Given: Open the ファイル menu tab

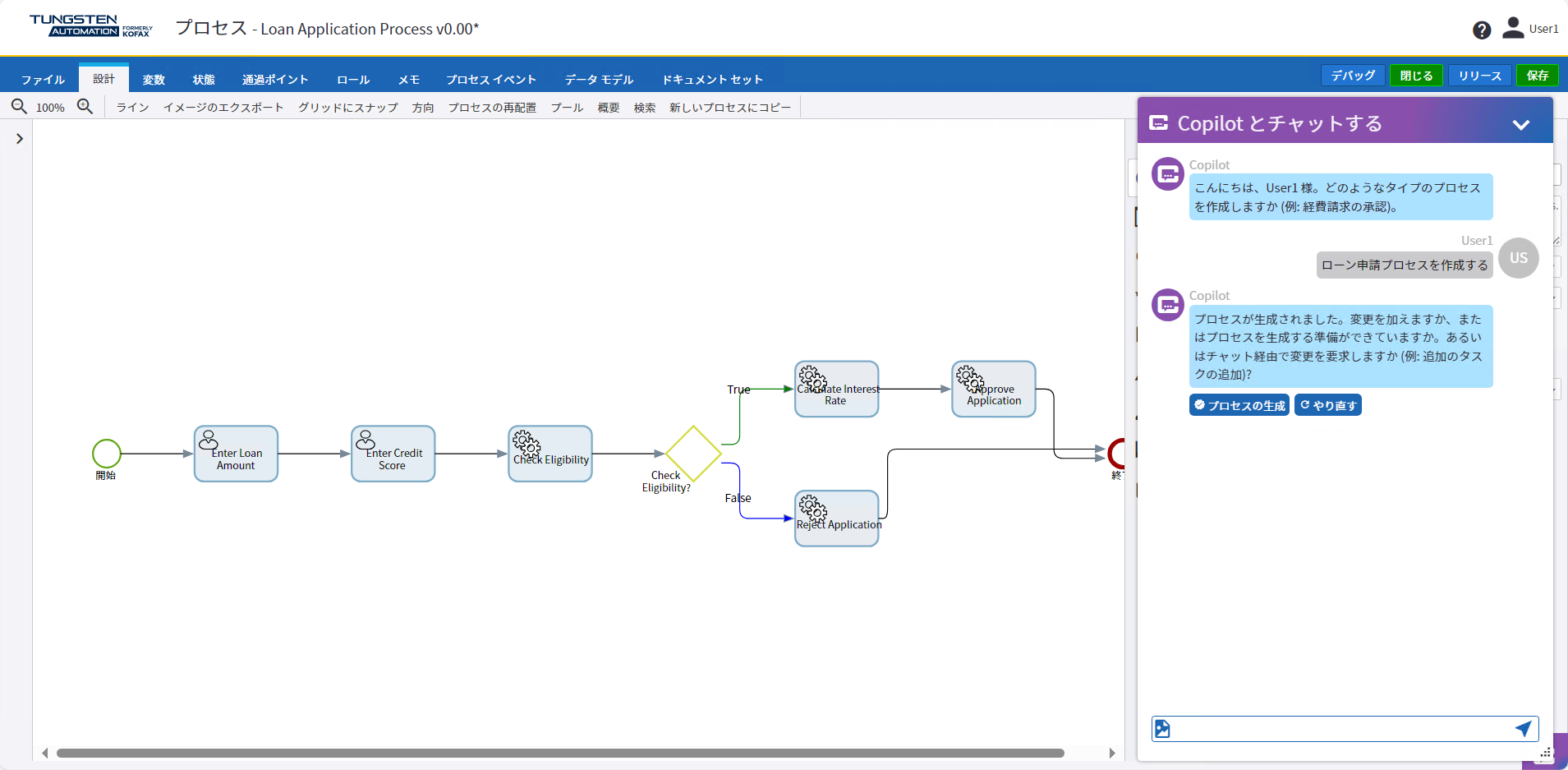Looking at the screenshot, I should click(43, 80).
